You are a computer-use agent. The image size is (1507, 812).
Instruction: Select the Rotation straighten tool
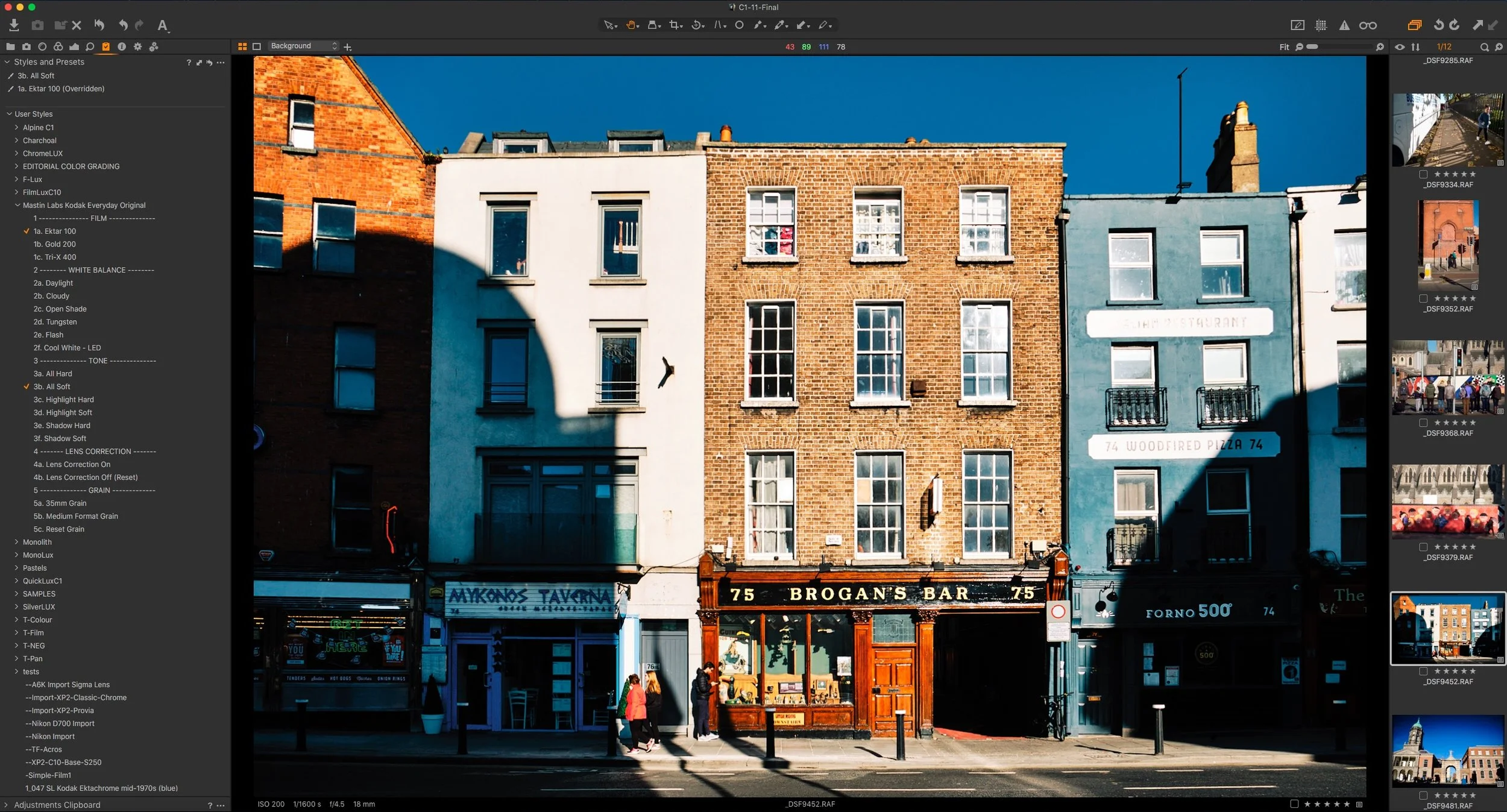tap(698, 25)
